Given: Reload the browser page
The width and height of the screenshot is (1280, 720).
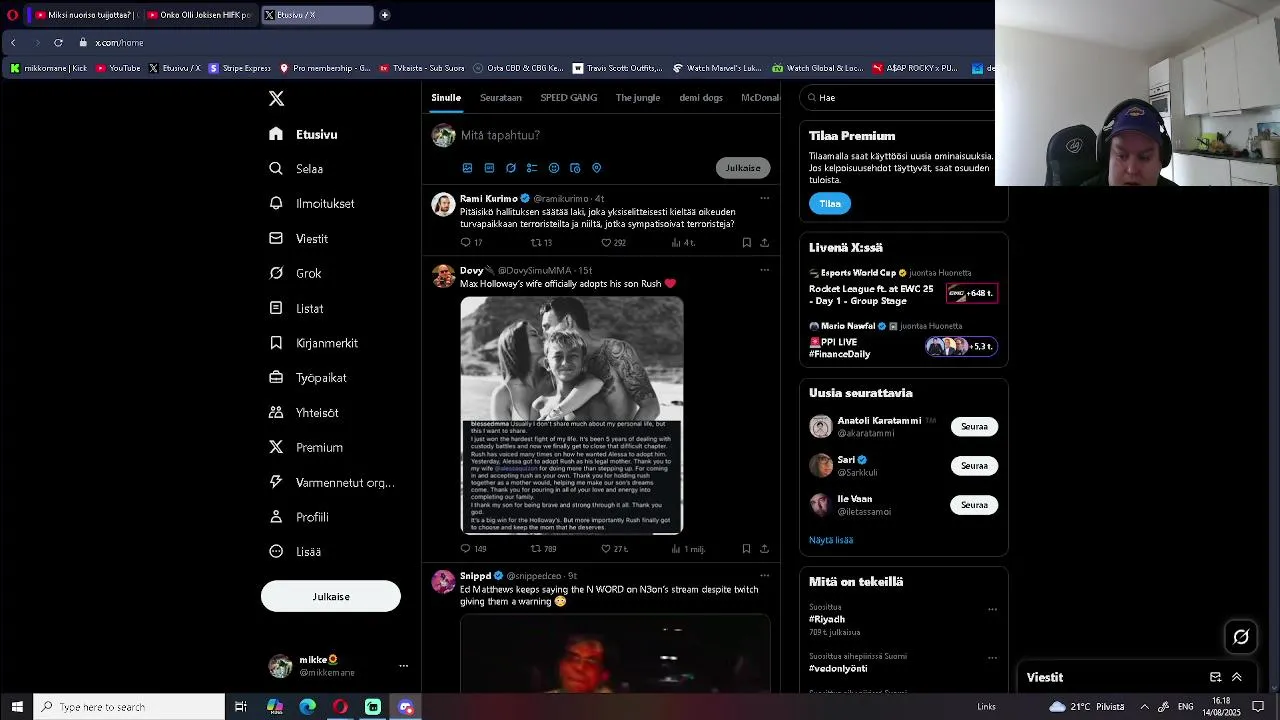Looking at the screenshot, I should pos(58,42).
